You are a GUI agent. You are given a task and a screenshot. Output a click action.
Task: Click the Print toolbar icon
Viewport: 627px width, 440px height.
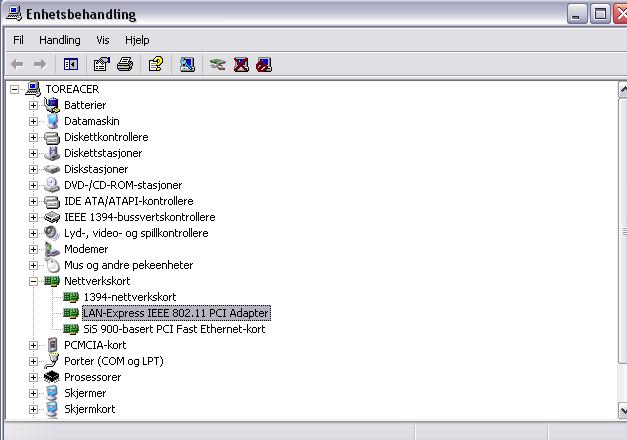tap(125, 64)
